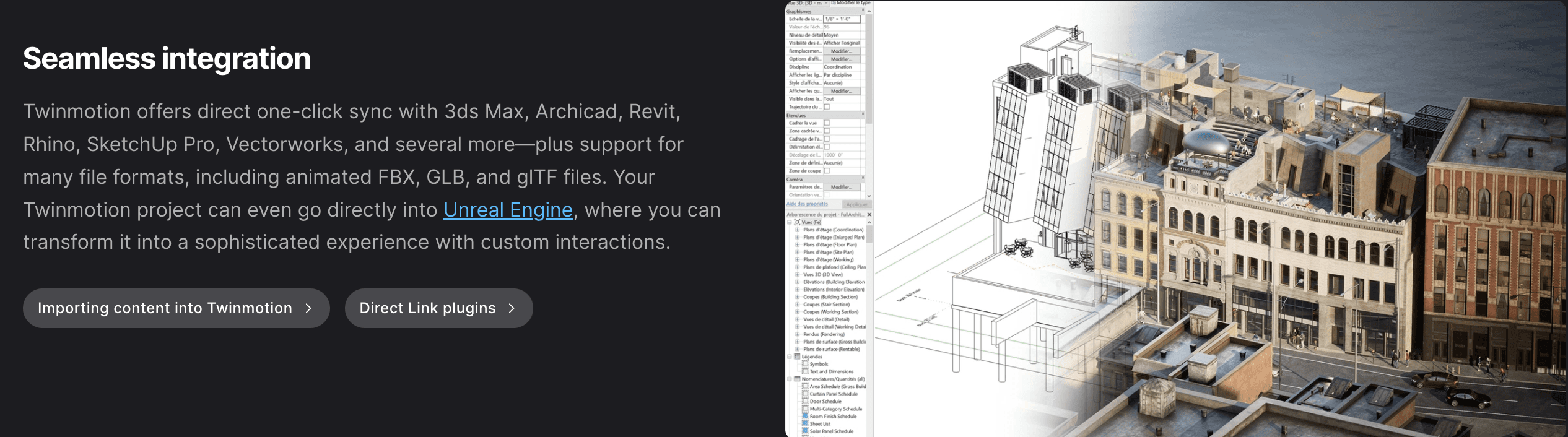Select Plans d'étage (Working) row

tap(828, 259)
